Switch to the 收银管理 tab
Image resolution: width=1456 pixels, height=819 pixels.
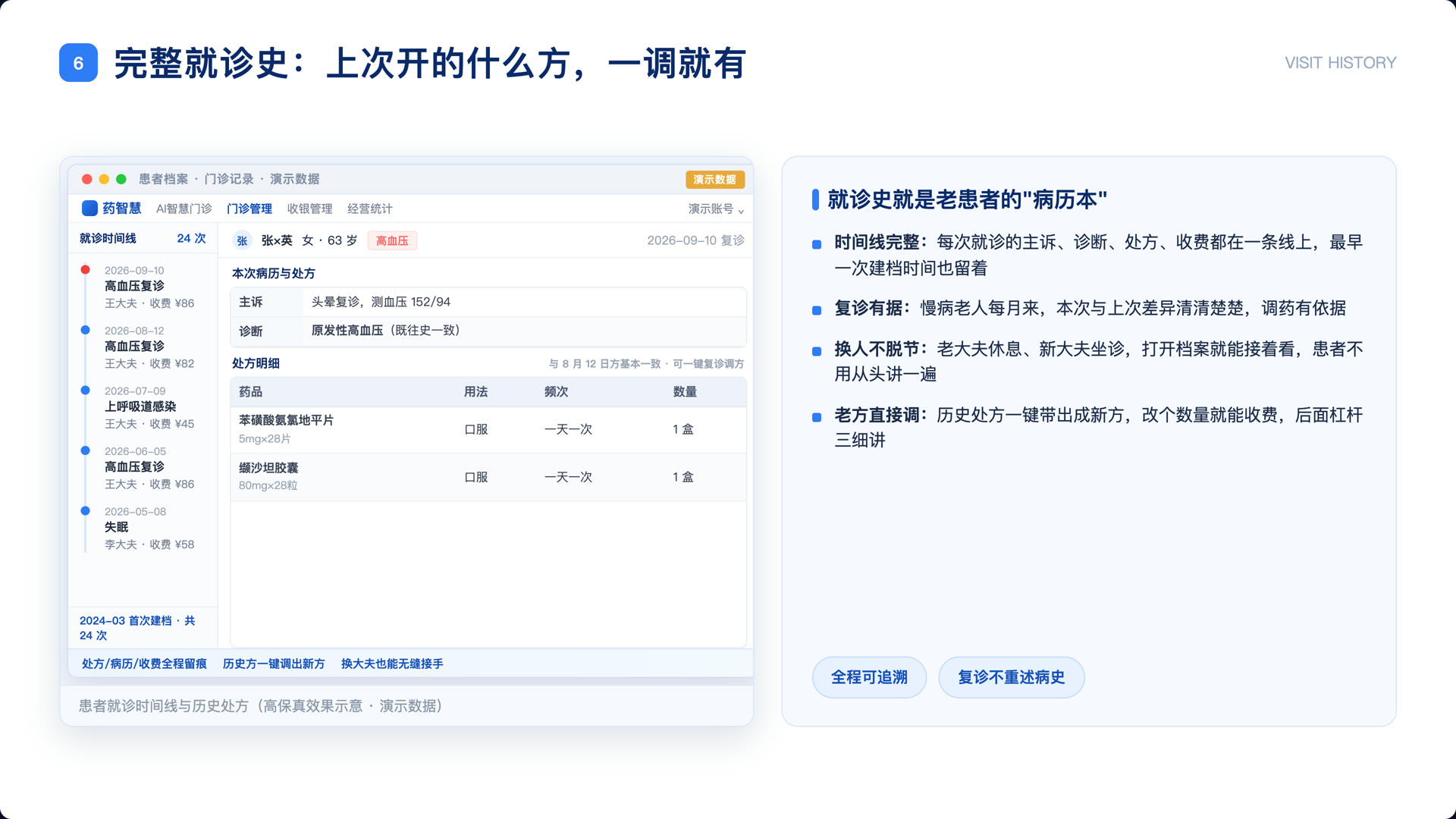[x=309, y=209]
